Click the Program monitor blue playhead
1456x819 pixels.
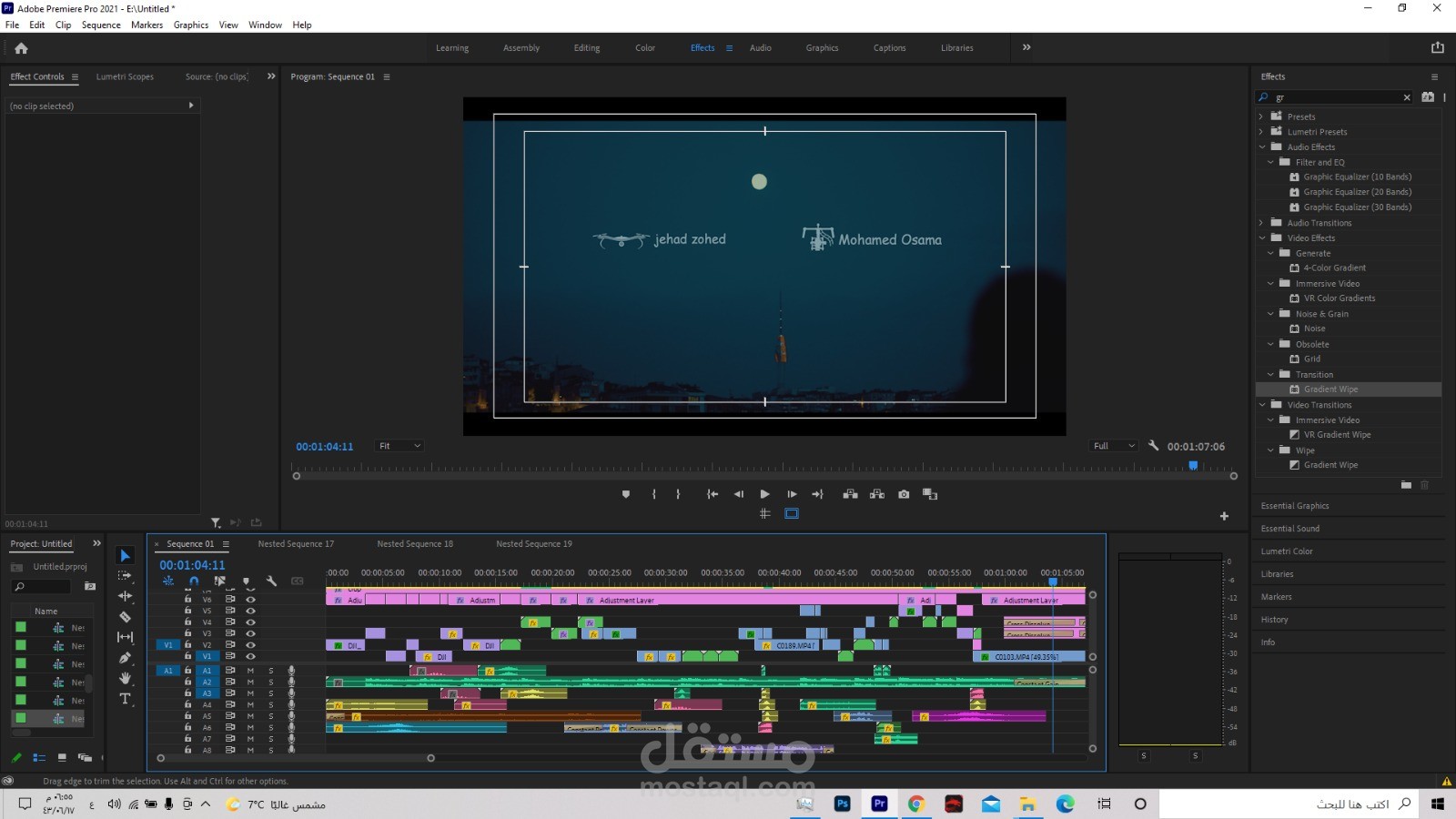coord(1193,466)
